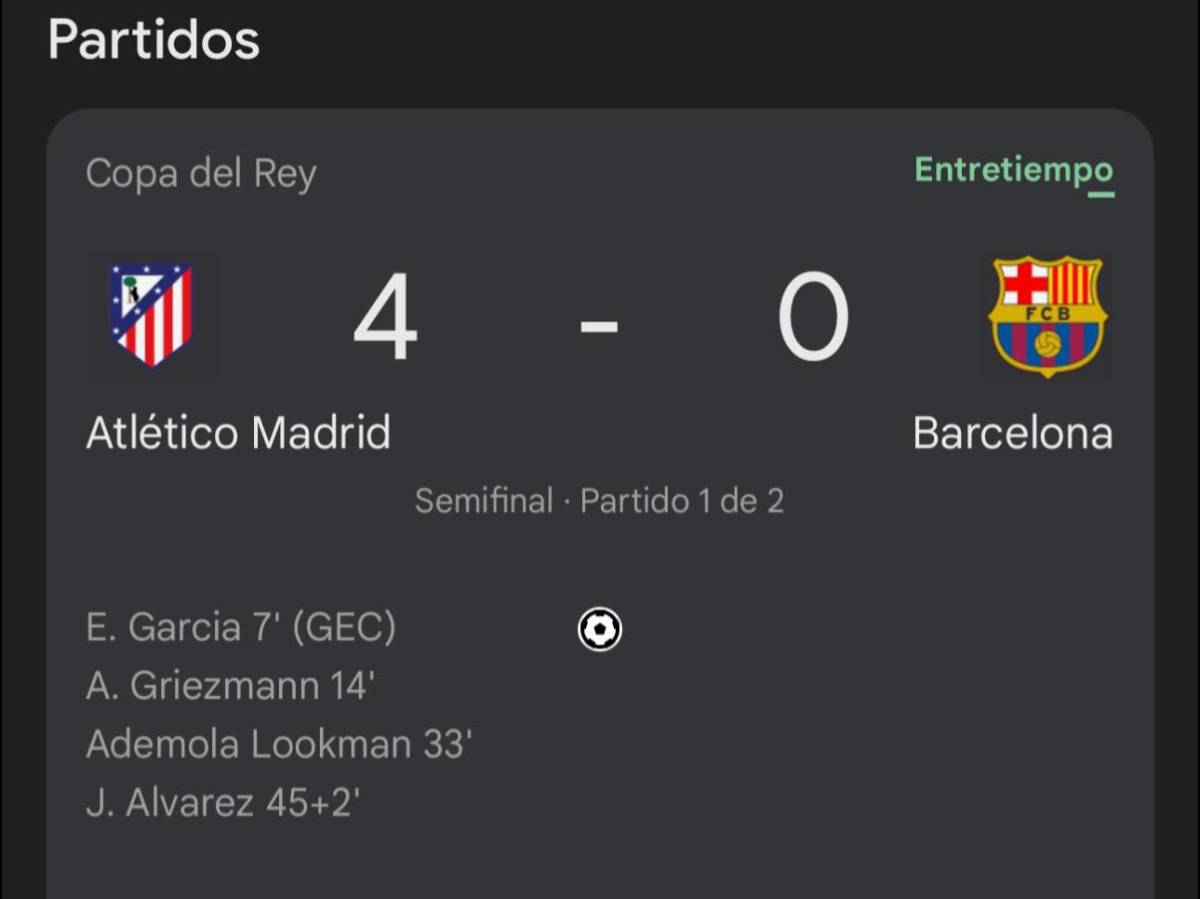Select the Atlético Madrid badge shield

(x=152, y=316)
